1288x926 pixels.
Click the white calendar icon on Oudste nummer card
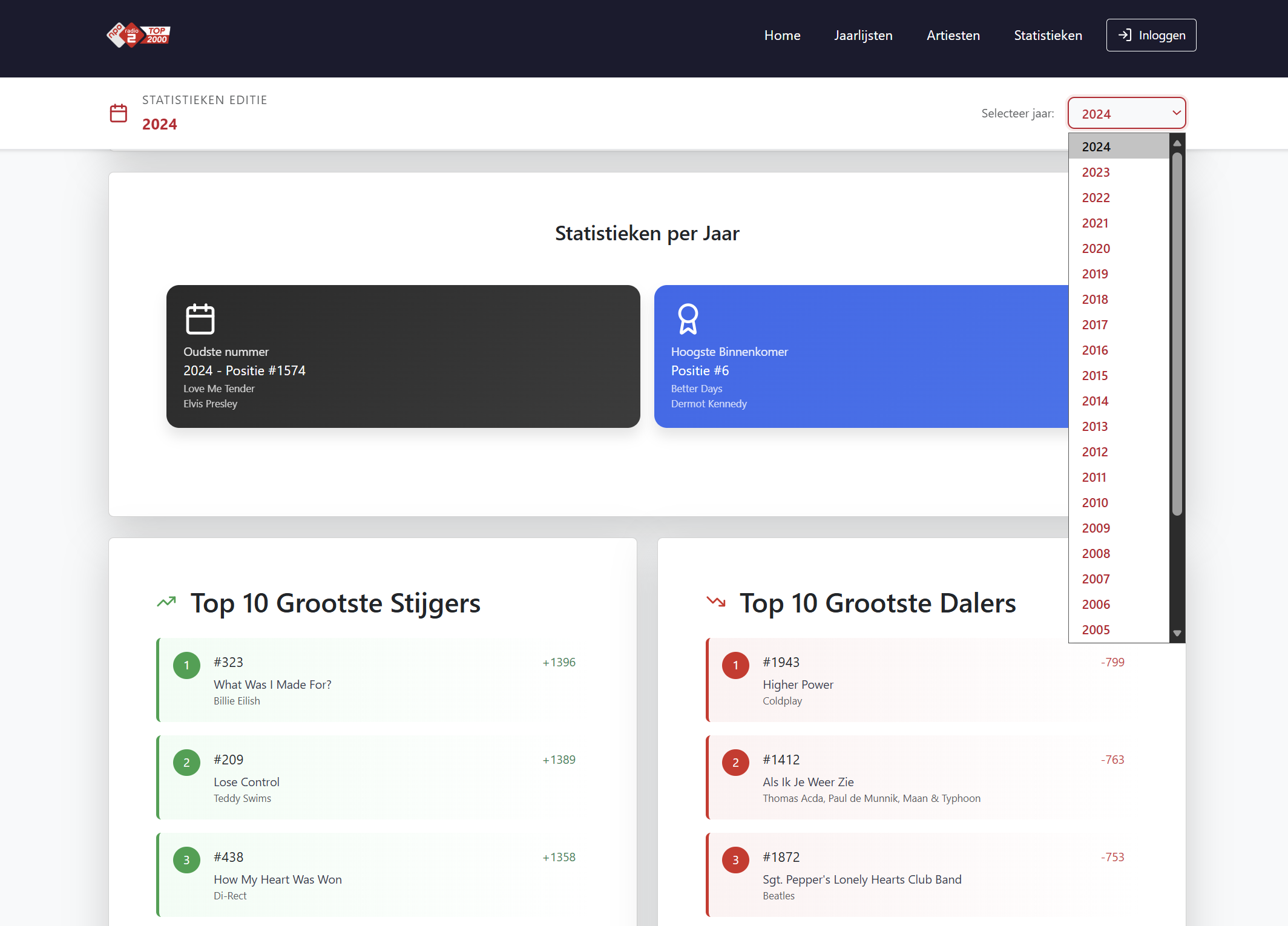coord(200,319)
